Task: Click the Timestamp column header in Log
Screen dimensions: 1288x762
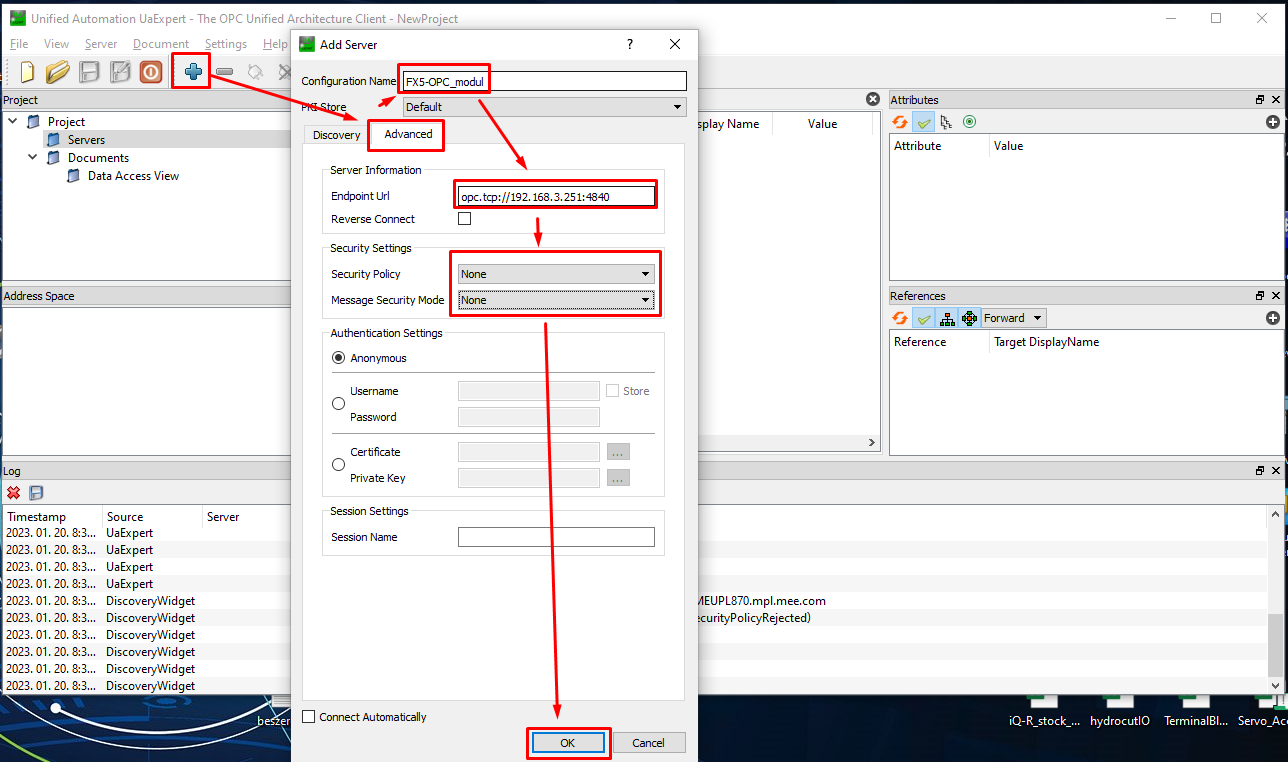Action: pyautogui.click(x=36, y=517)
